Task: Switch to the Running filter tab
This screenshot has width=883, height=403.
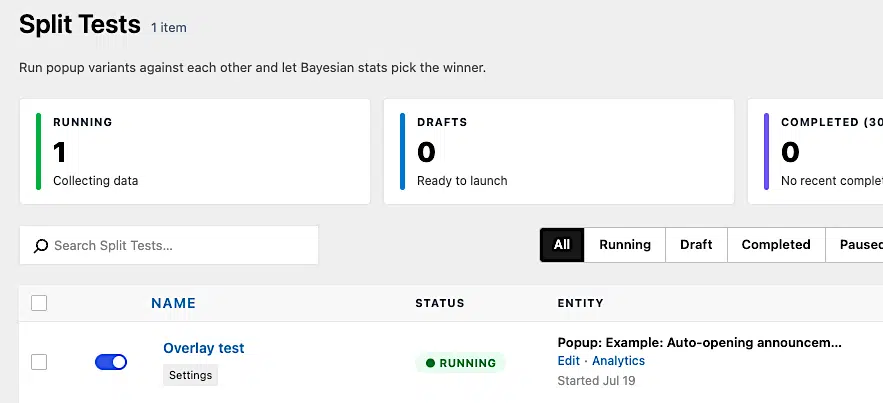Action: click(625, 245)
